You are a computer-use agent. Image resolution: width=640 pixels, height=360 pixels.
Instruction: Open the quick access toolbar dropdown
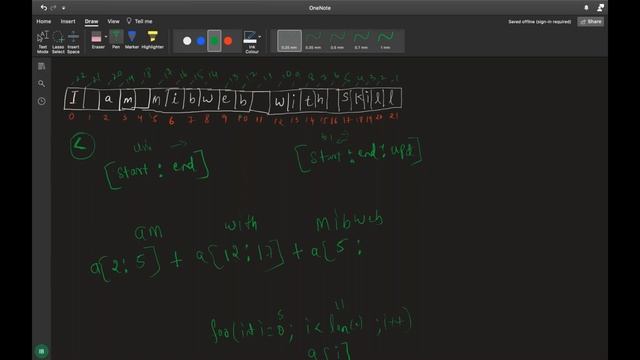point(63,8)
